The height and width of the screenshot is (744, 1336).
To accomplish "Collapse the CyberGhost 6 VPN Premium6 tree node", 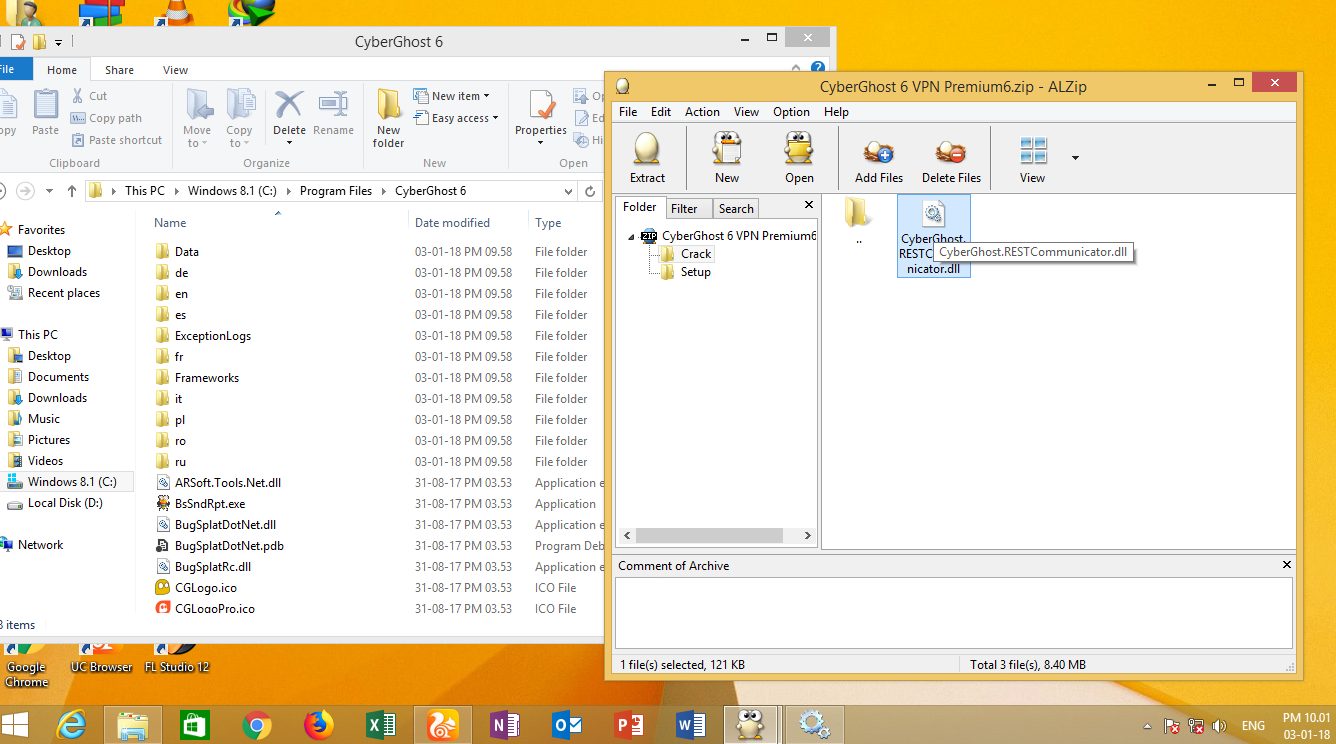I will 632,237.
